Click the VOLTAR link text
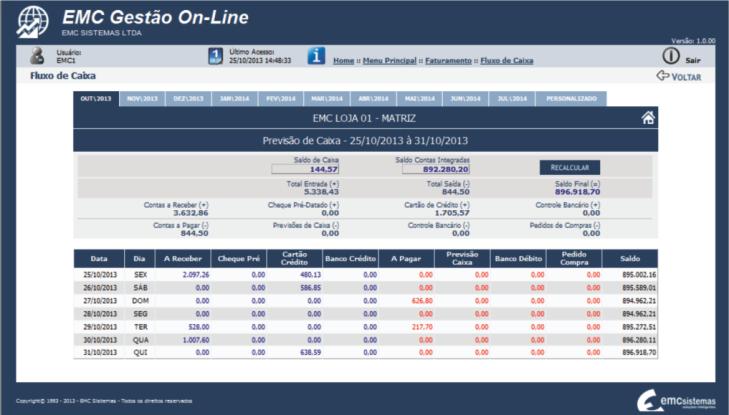Screen dimensions: 729x415 (x=686, y=77)
